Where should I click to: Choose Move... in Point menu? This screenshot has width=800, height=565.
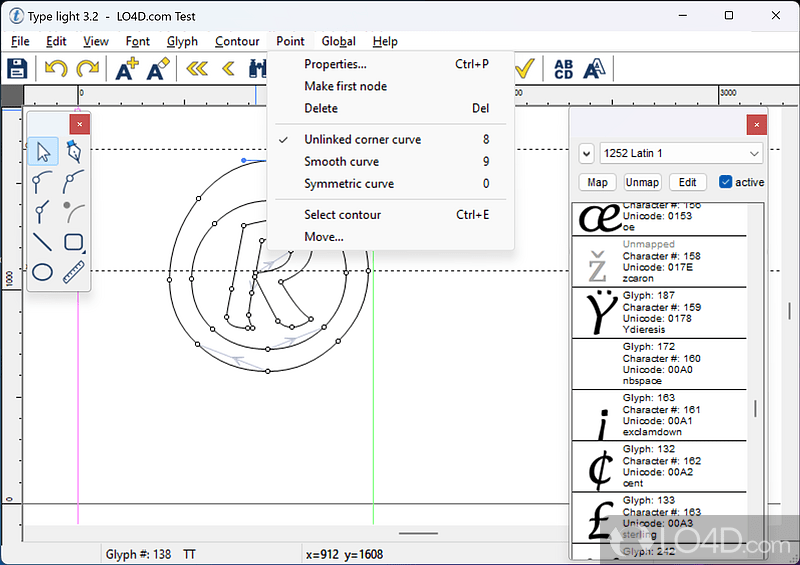pos(390,237)
